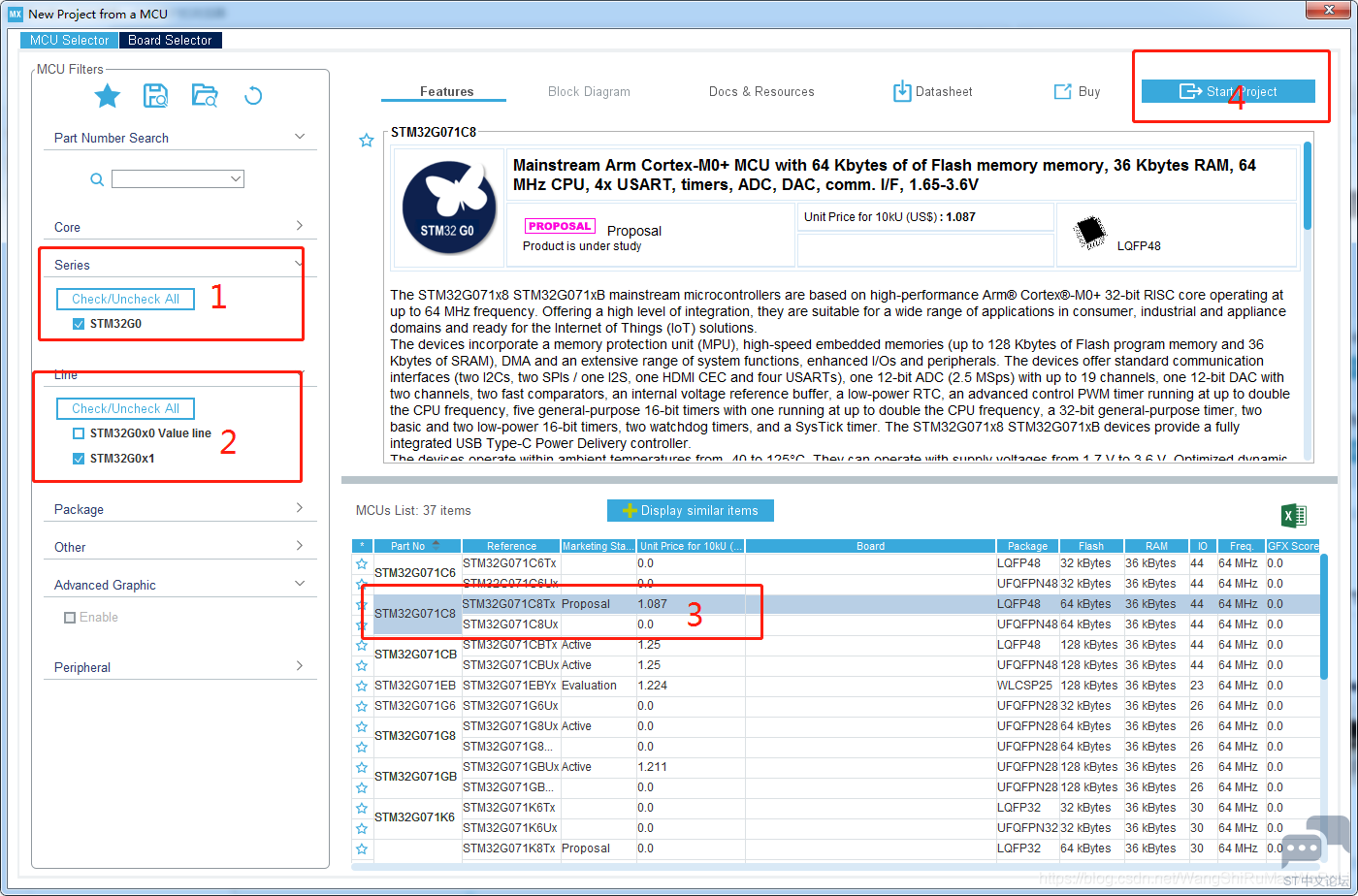Show favorite MCUs star filter icon
Screen dimensions: 1358x896
click(108, 95)
